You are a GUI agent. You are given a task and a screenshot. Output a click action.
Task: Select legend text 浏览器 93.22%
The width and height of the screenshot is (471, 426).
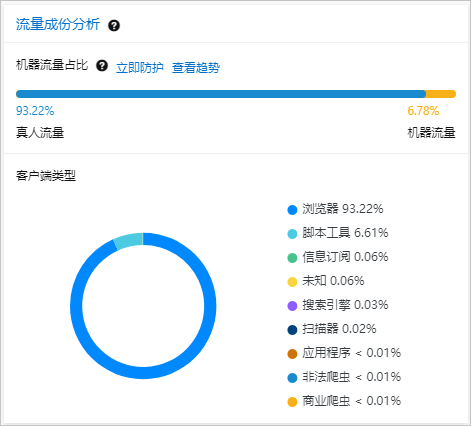[x=343, y=209]
